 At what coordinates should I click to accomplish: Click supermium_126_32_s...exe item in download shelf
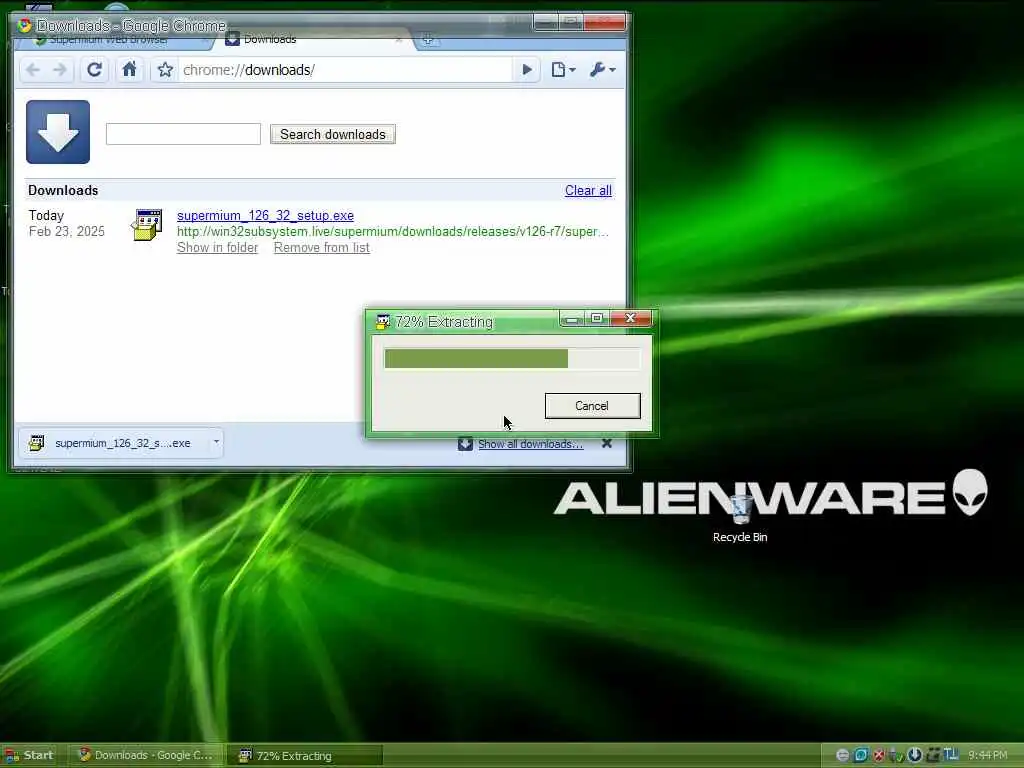[x=114, y=443]
